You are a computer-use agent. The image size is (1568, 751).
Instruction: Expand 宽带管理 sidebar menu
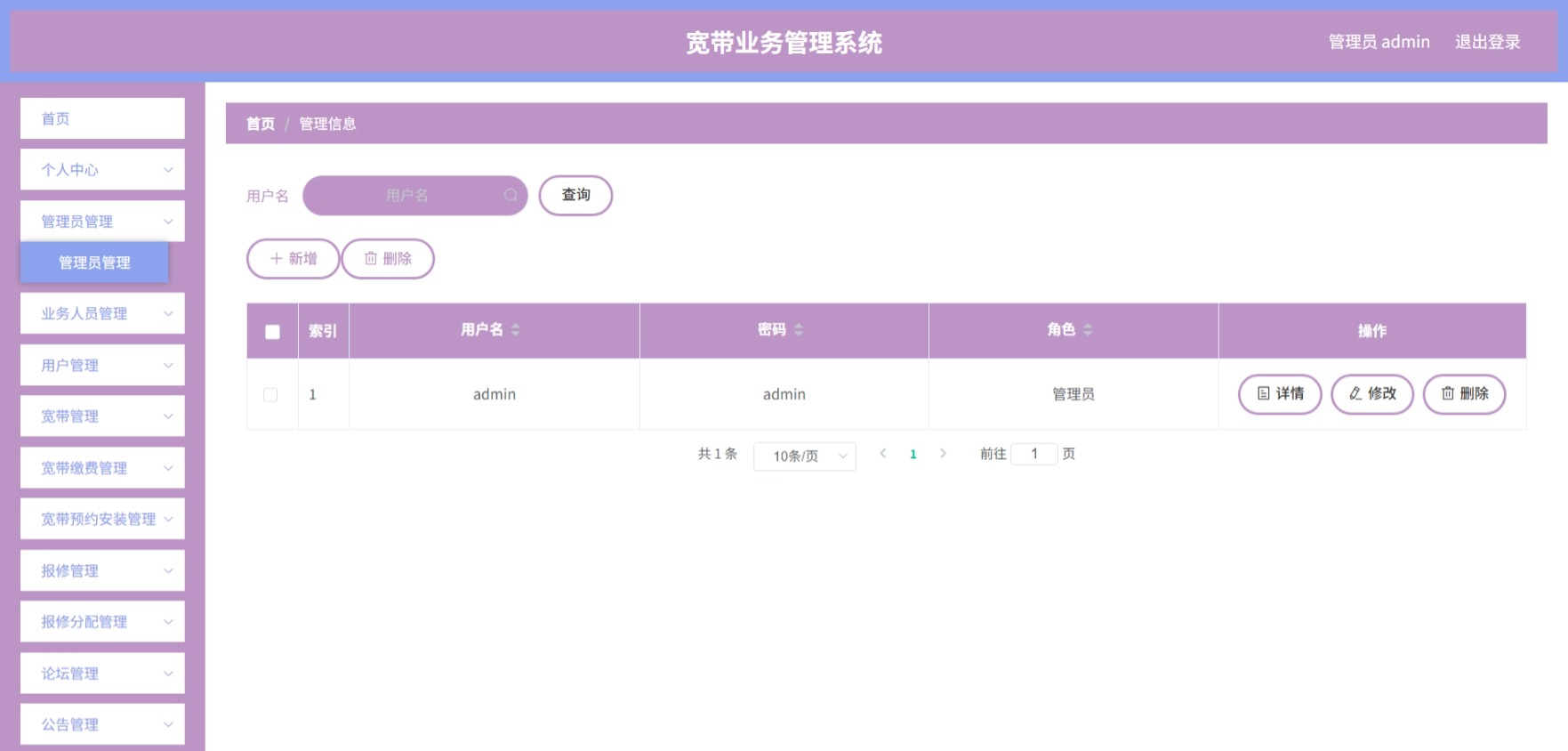click(x=102, y=416)
